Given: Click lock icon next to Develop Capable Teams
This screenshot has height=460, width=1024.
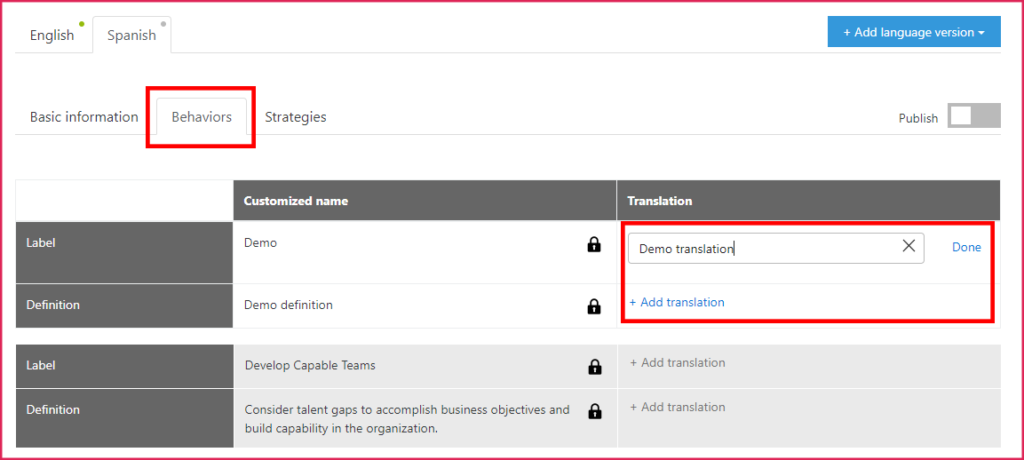Looking at the screenshot, I should point(594,367).
